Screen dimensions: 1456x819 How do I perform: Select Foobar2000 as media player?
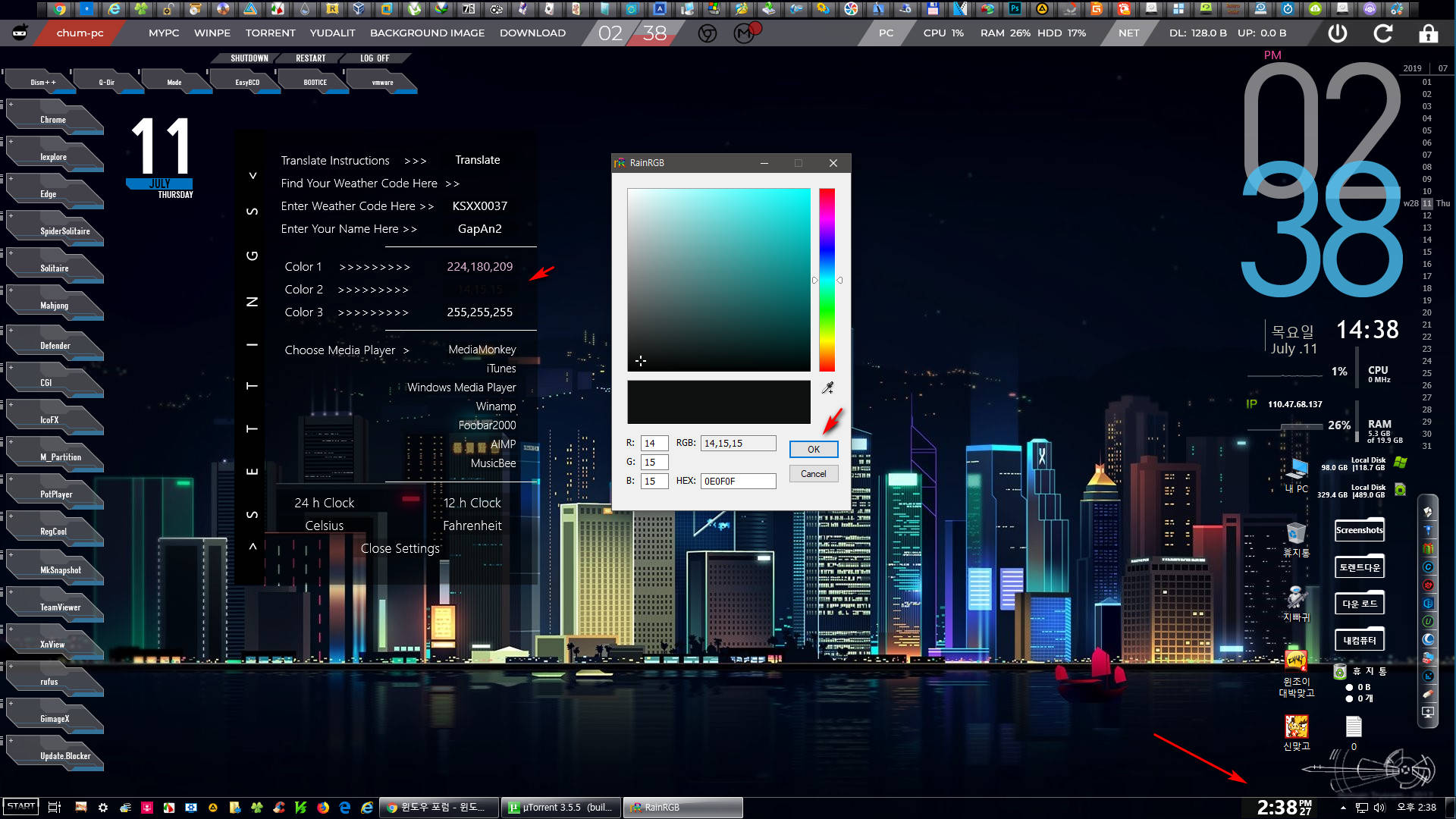tap(487, 425)
